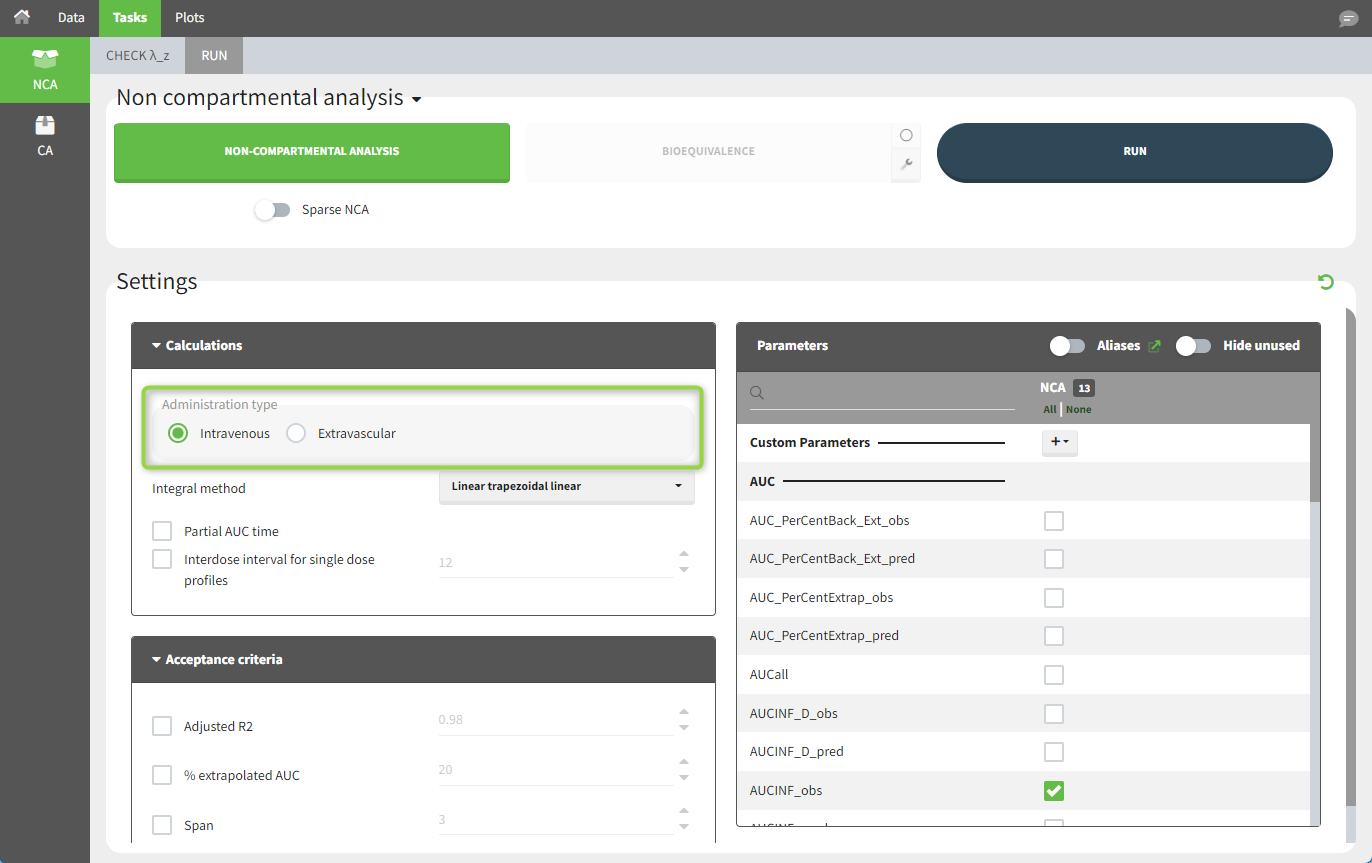Open the comments speech bubble icon

[1348, 19]
